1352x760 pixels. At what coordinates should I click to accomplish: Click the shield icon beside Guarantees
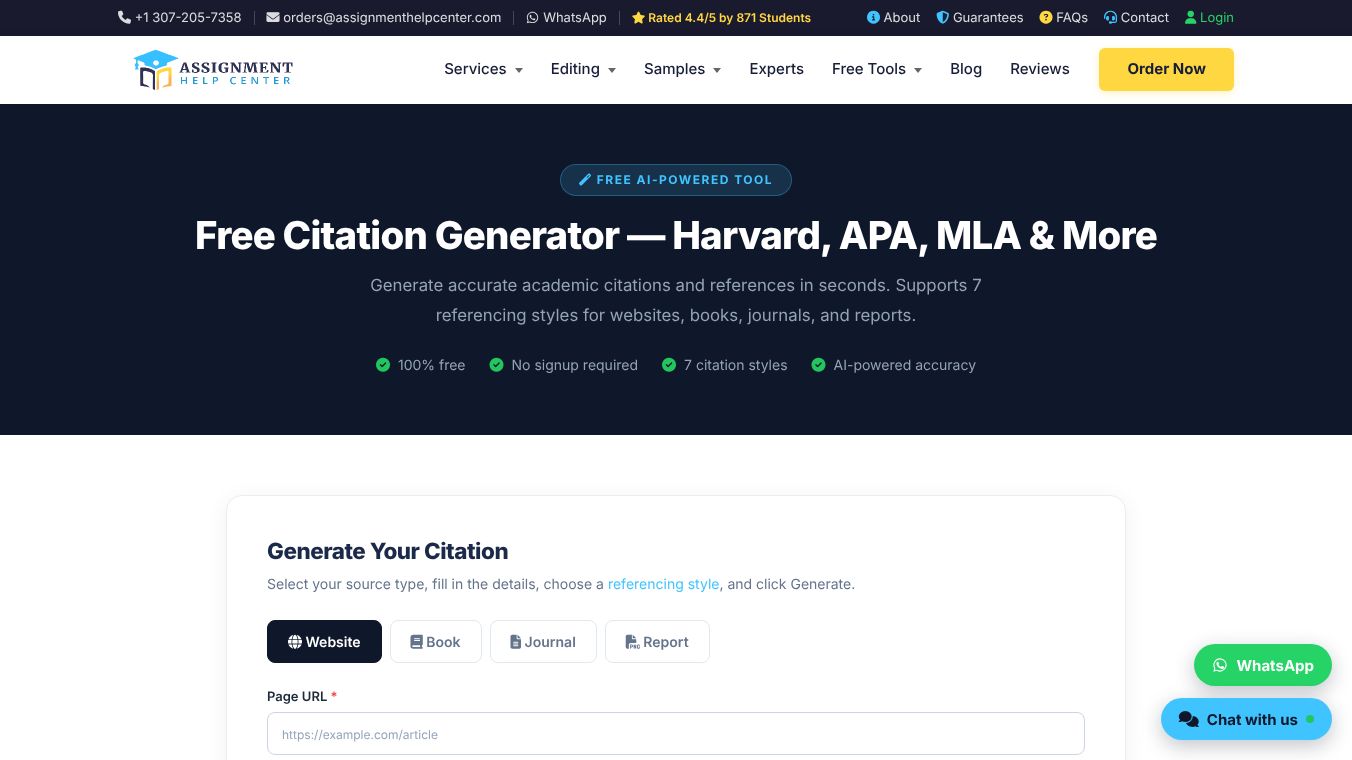[x=942, y=17]
